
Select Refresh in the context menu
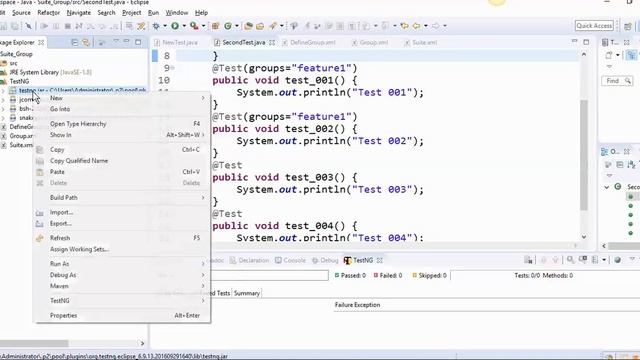[x=122, y=238]
